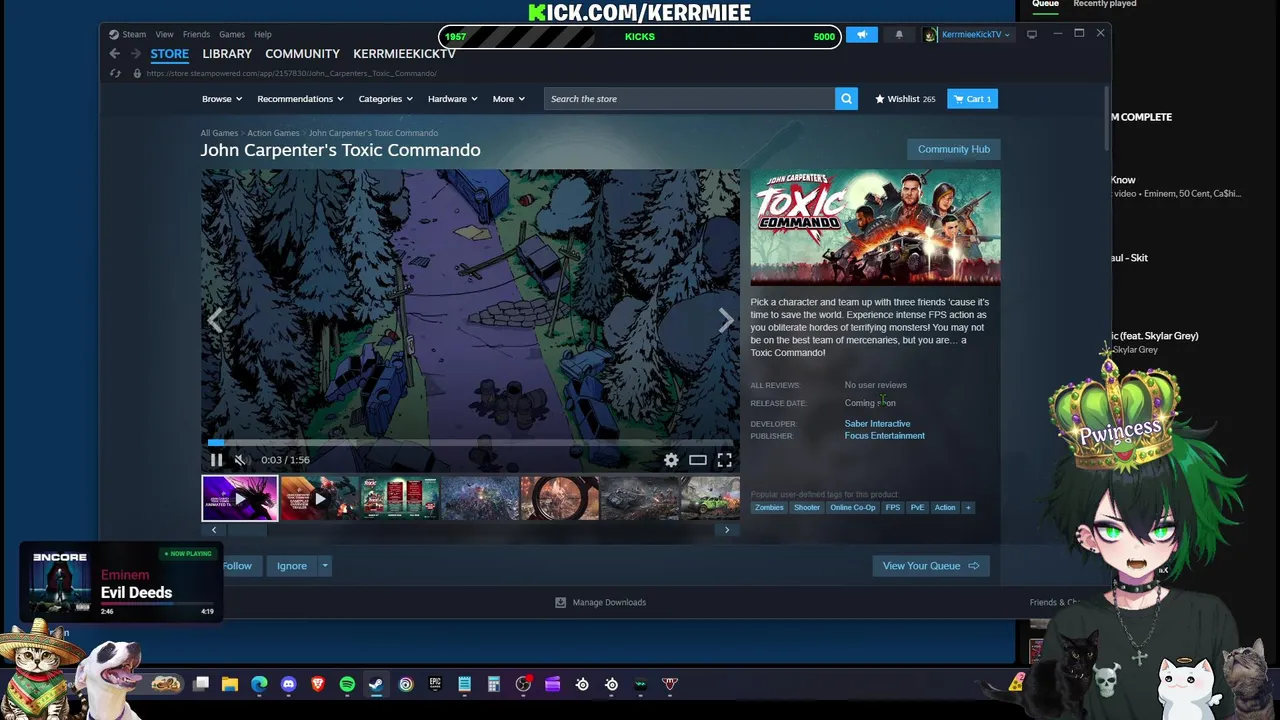
Task: Go back with the Steam back arrow
Action: point(115,54)
